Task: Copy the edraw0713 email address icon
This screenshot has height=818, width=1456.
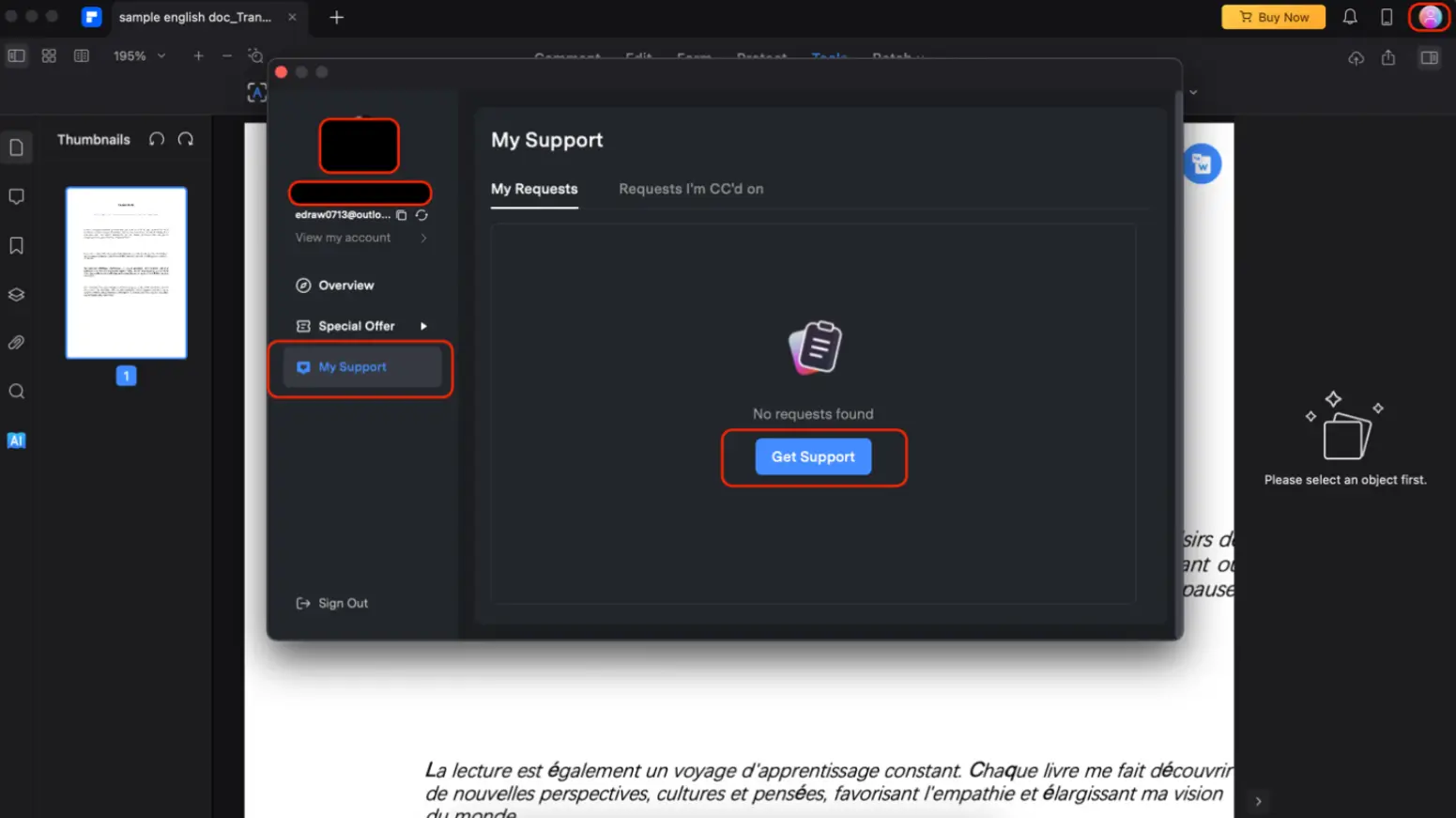Action: 402,214
